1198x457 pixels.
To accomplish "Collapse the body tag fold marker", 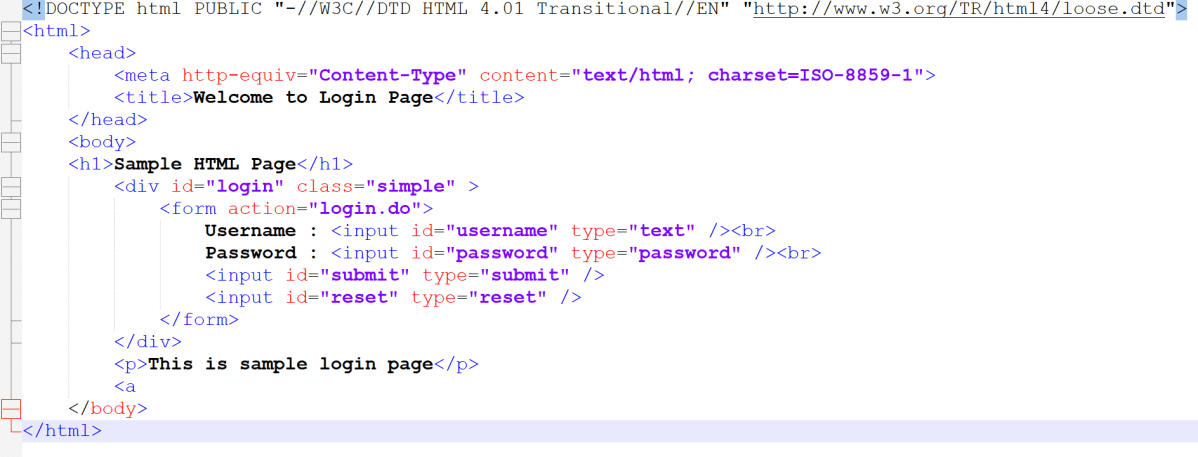I will 11,143.
